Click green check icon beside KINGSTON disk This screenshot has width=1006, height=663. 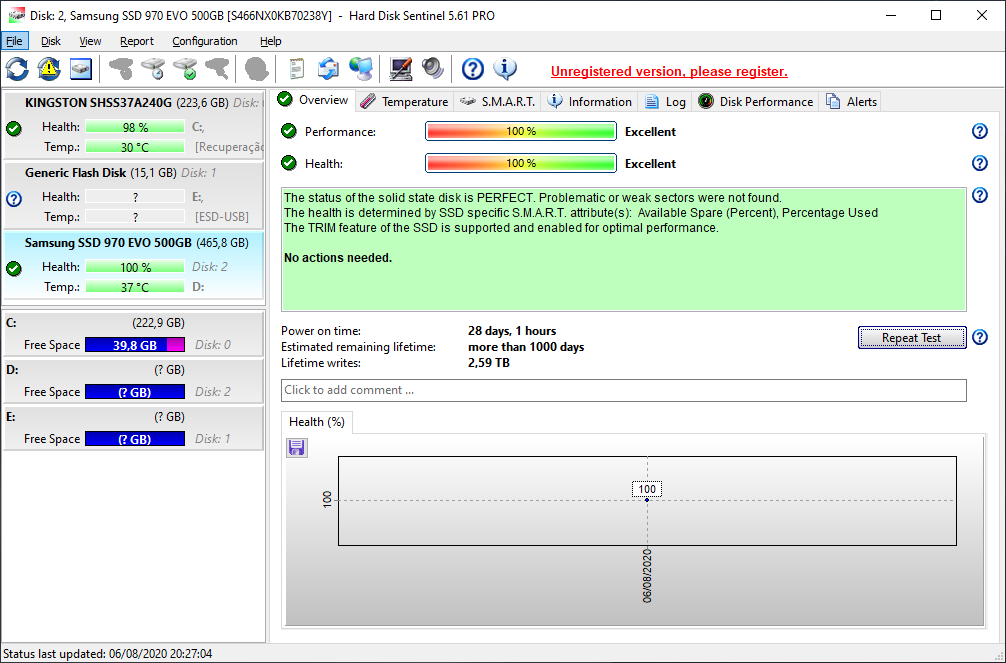pos(13,128)
